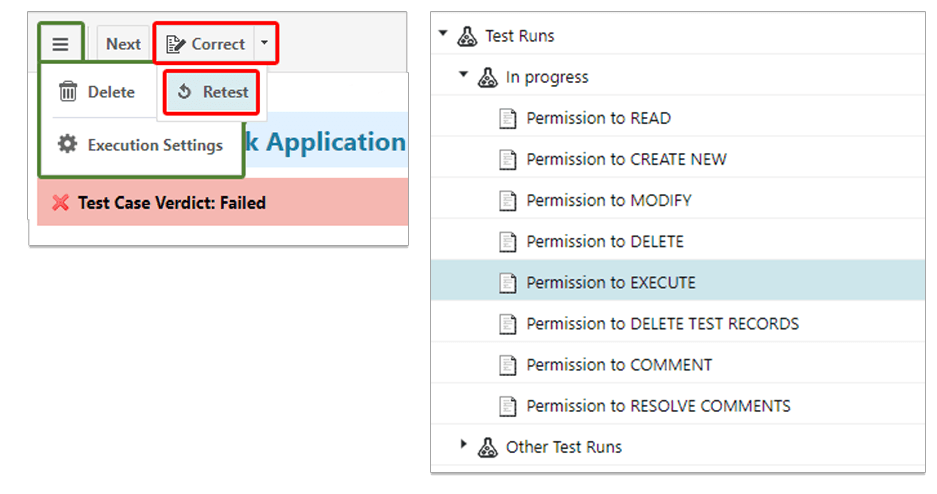
Task: Click the Test Runs flask icon
Action: 467,36
